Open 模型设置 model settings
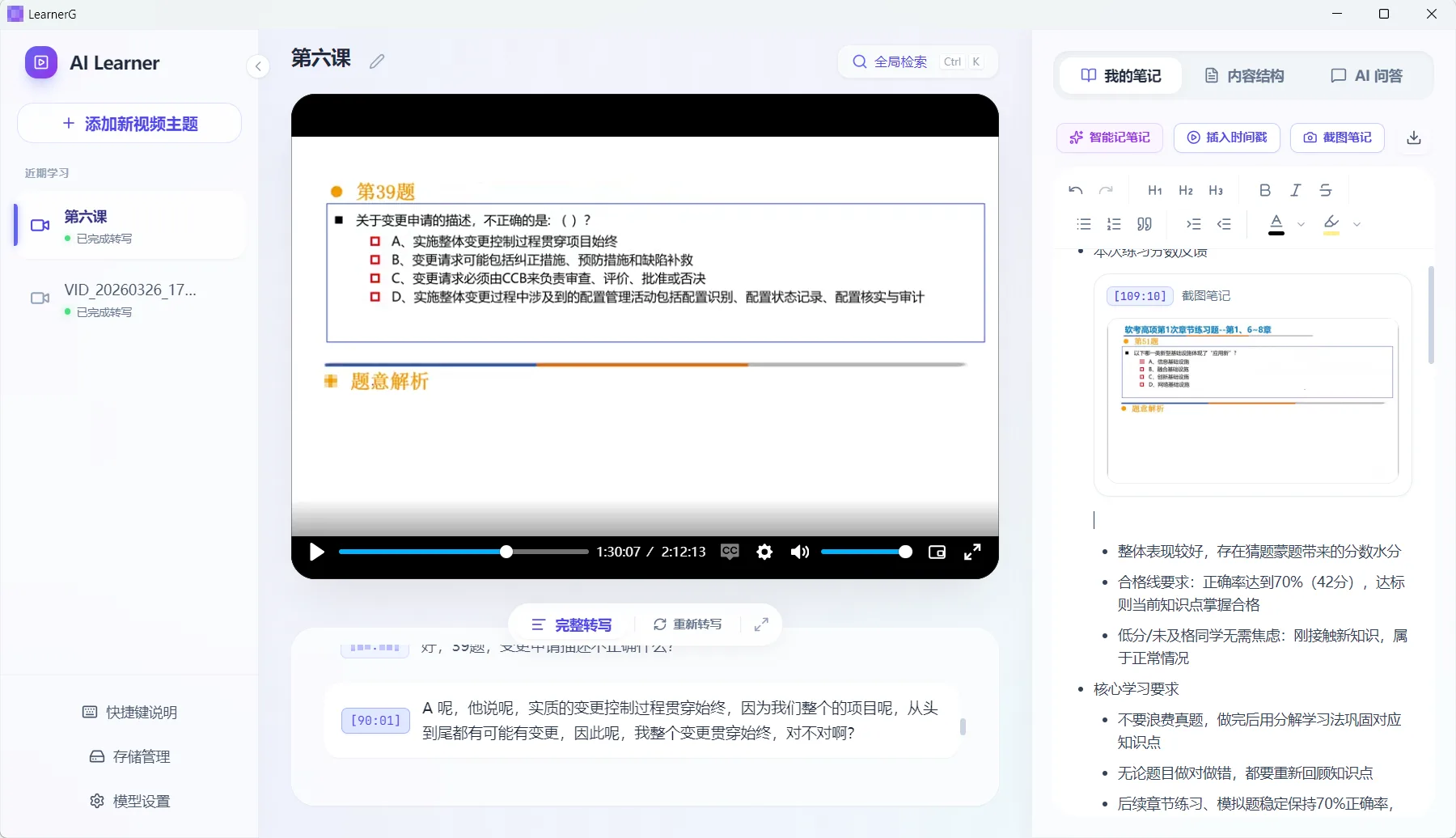This screenshot has height=838, width=1456. (x=129, y=802)
